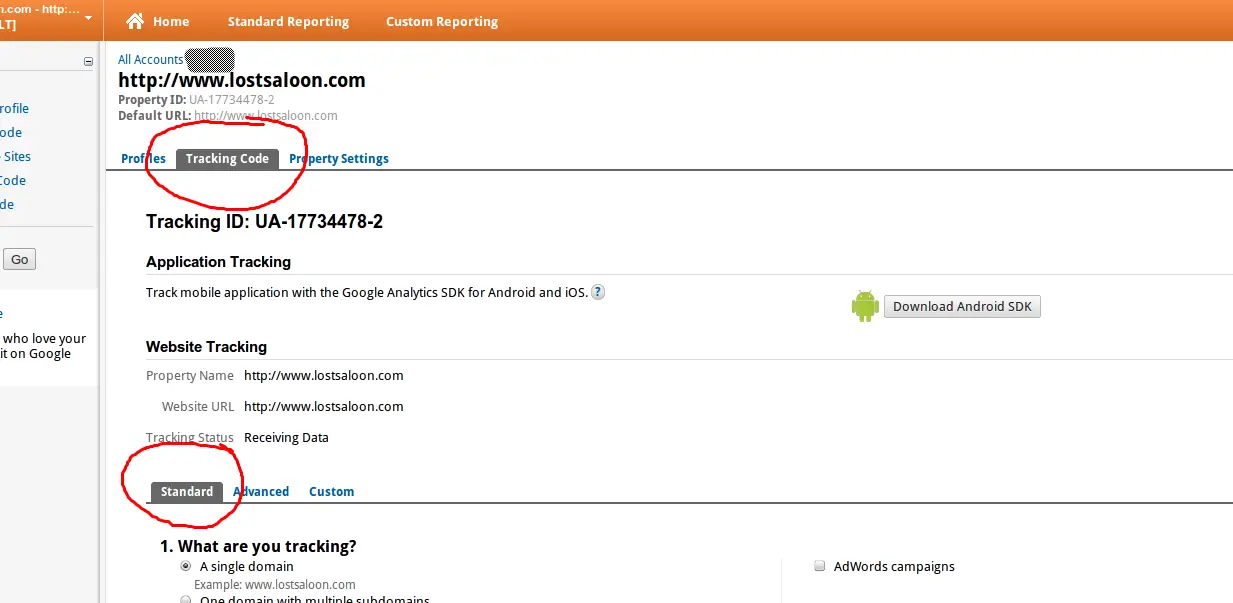Click the Tracking ID UA-17734478-2 heading

tap(264, 222)
